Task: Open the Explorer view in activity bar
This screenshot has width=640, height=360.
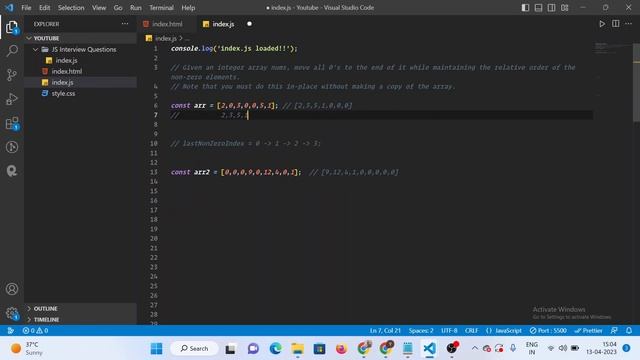Action: point(12,28)
